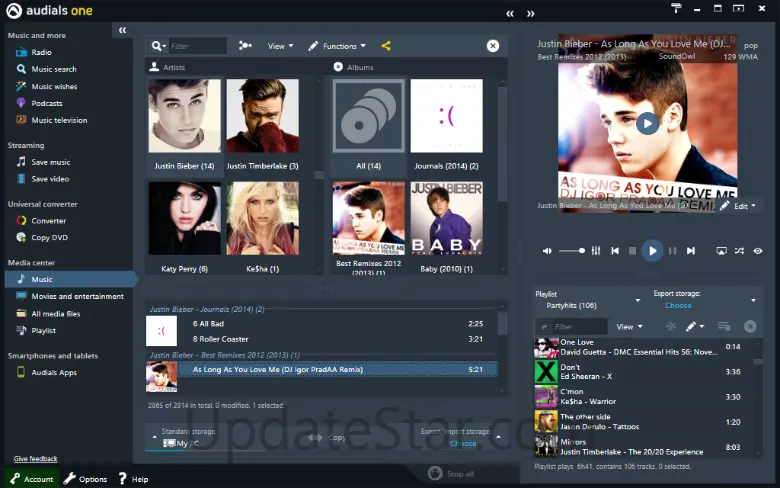This screenshot has height=488, width=780.
Task: Expand the Functions dropdown menu
Action: [338, 46]
